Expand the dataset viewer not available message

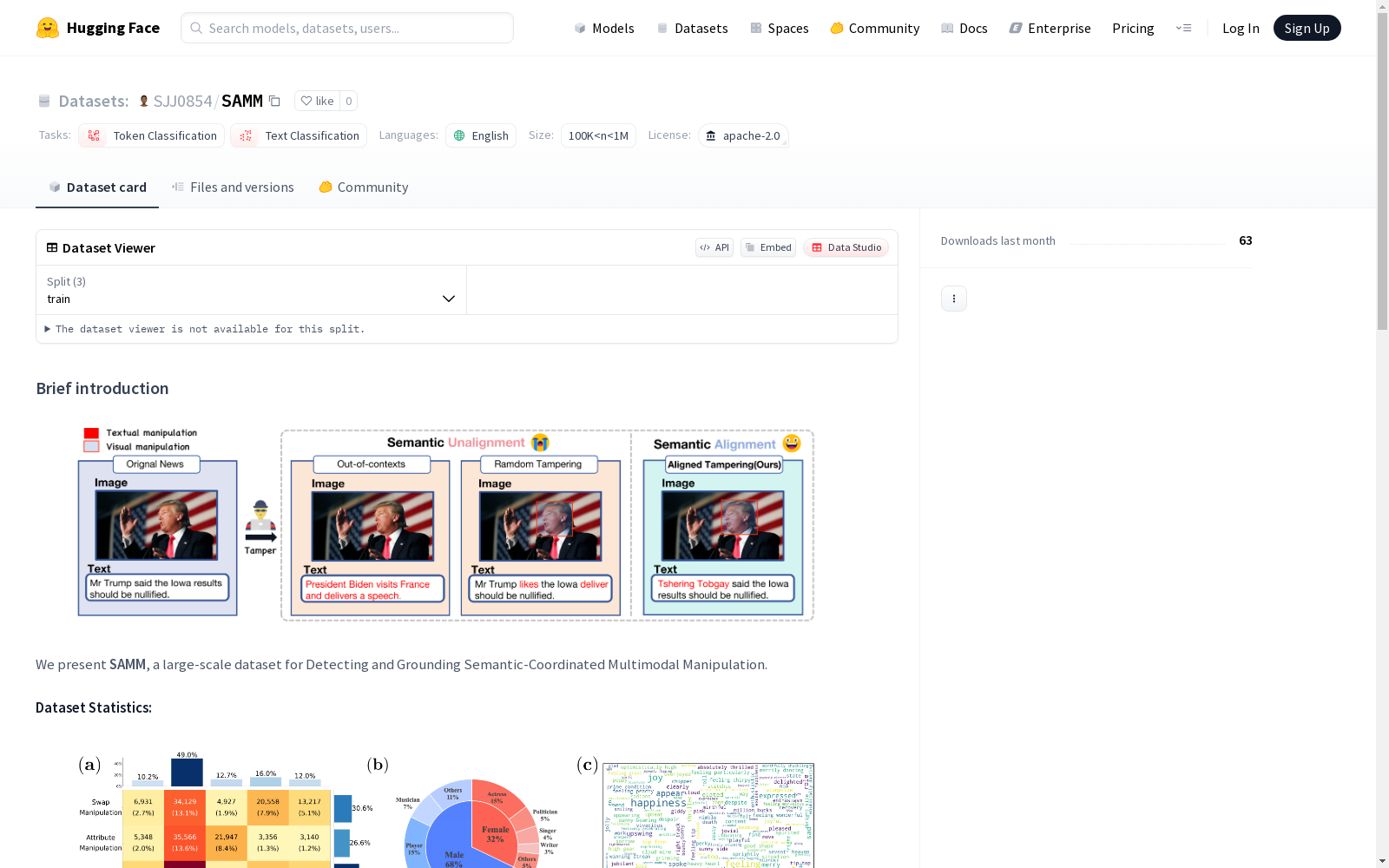[205, 329]
